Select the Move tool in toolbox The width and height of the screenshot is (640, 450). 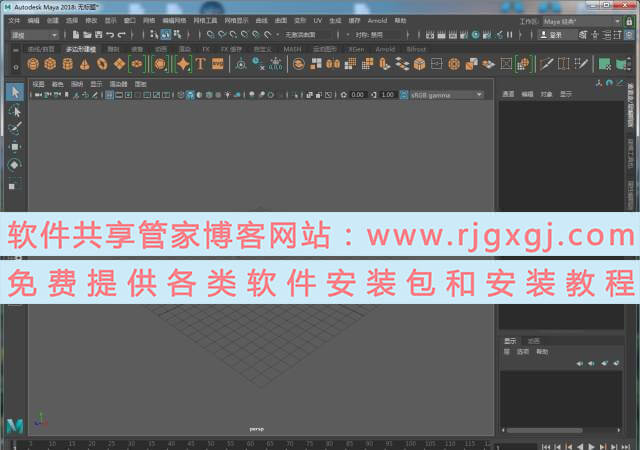point(15,147)
